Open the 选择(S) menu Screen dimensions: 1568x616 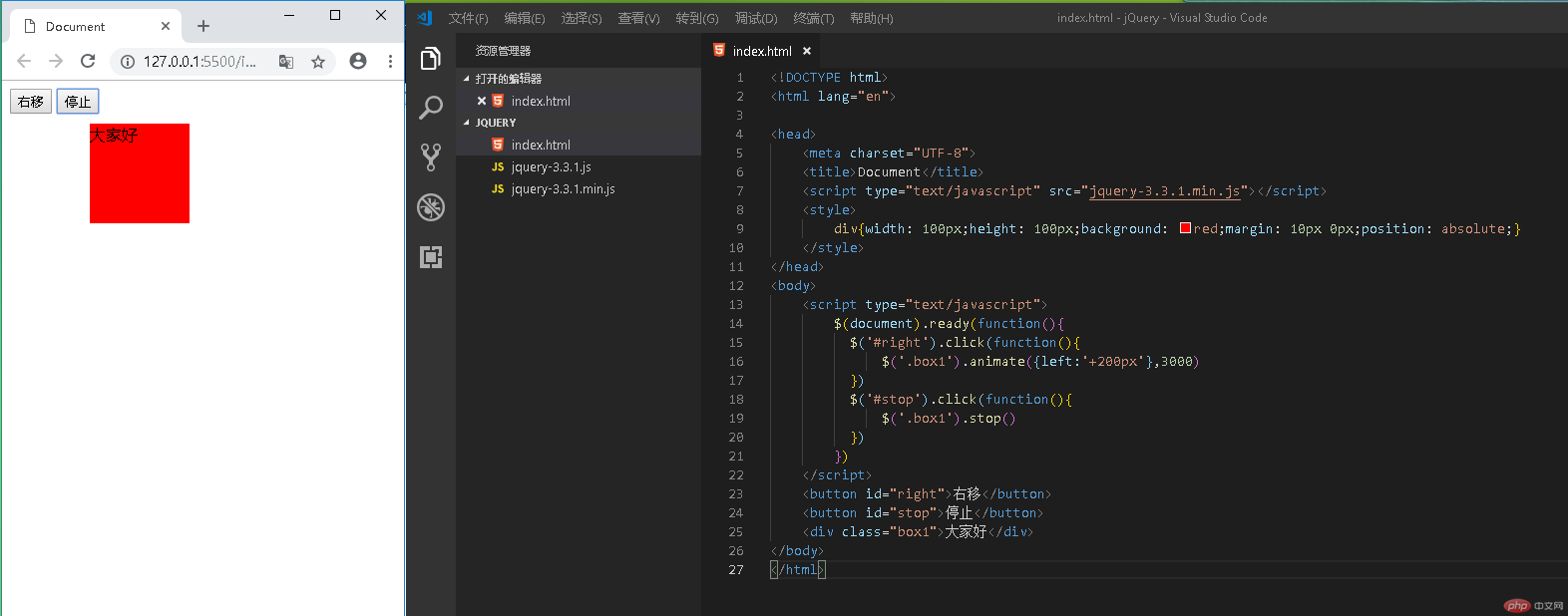(582, 18)
